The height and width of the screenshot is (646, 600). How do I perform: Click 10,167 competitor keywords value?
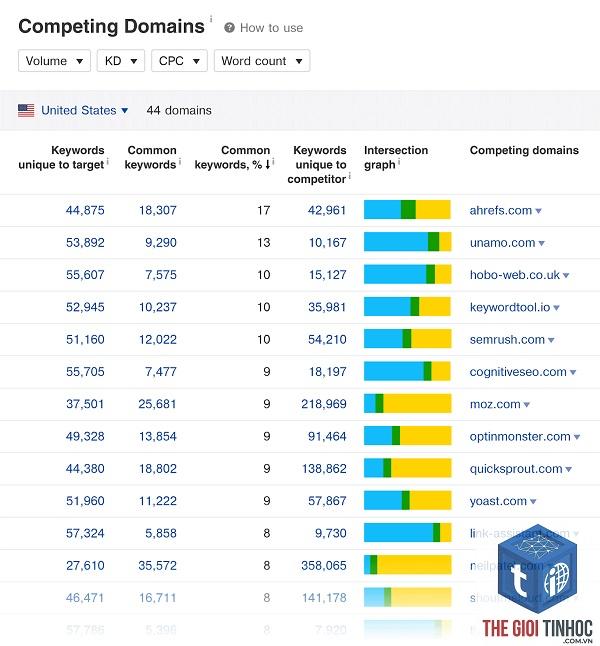coord(328,243)
